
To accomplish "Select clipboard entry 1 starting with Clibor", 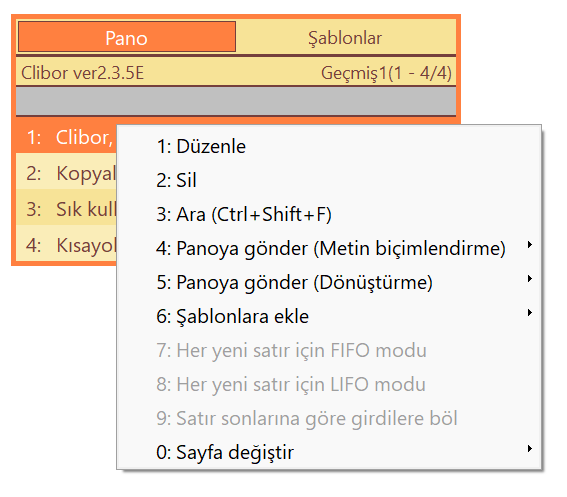I will (67, 137).
